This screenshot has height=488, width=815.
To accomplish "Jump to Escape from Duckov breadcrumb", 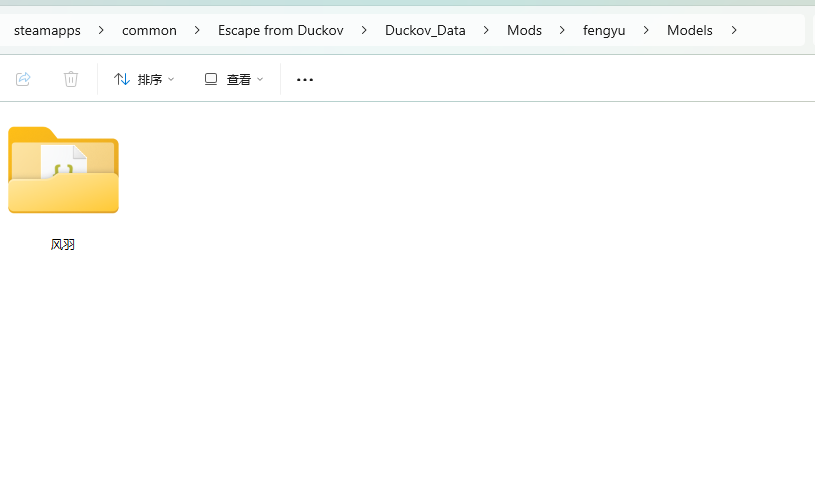I will pos(280,30).
